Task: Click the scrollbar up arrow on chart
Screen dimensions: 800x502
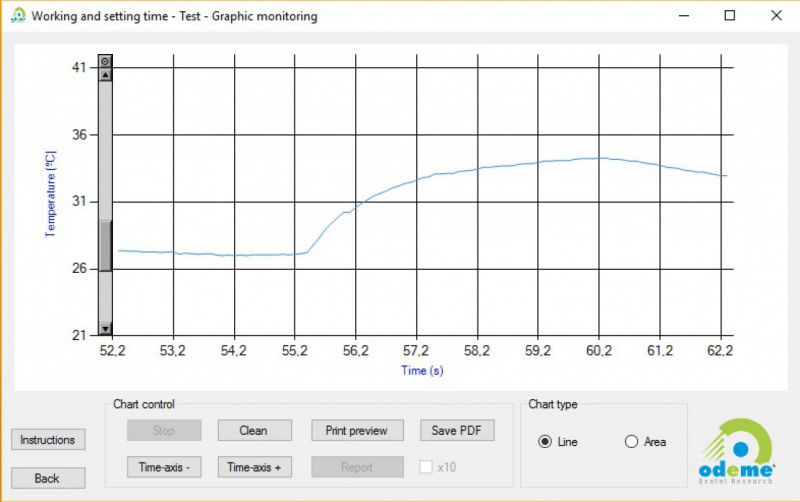Action: point(105,74)
